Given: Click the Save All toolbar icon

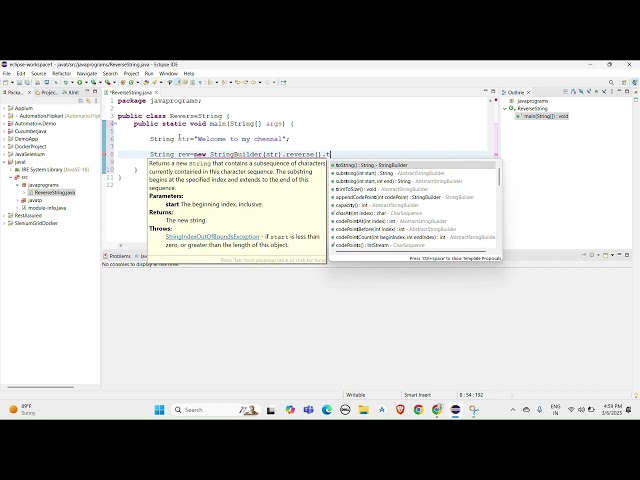Looking at the screenshot, I should (27, 82).
